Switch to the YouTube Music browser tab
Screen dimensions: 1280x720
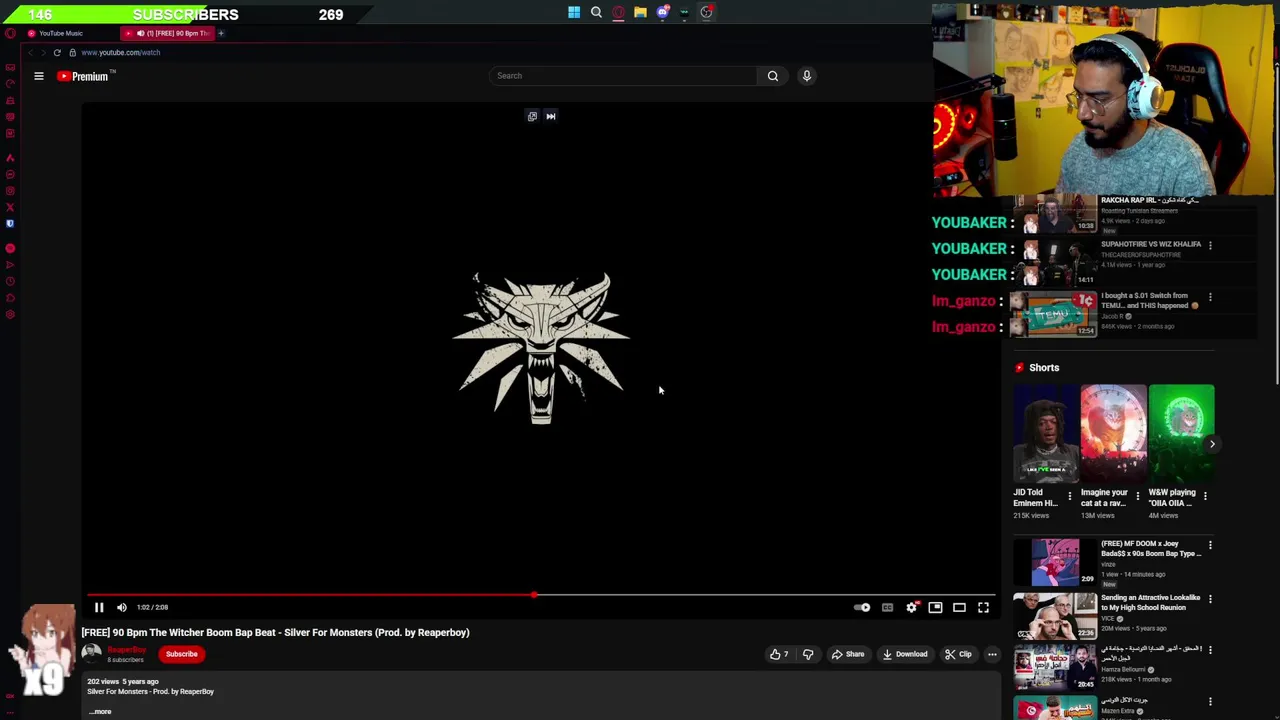point(70,33)
